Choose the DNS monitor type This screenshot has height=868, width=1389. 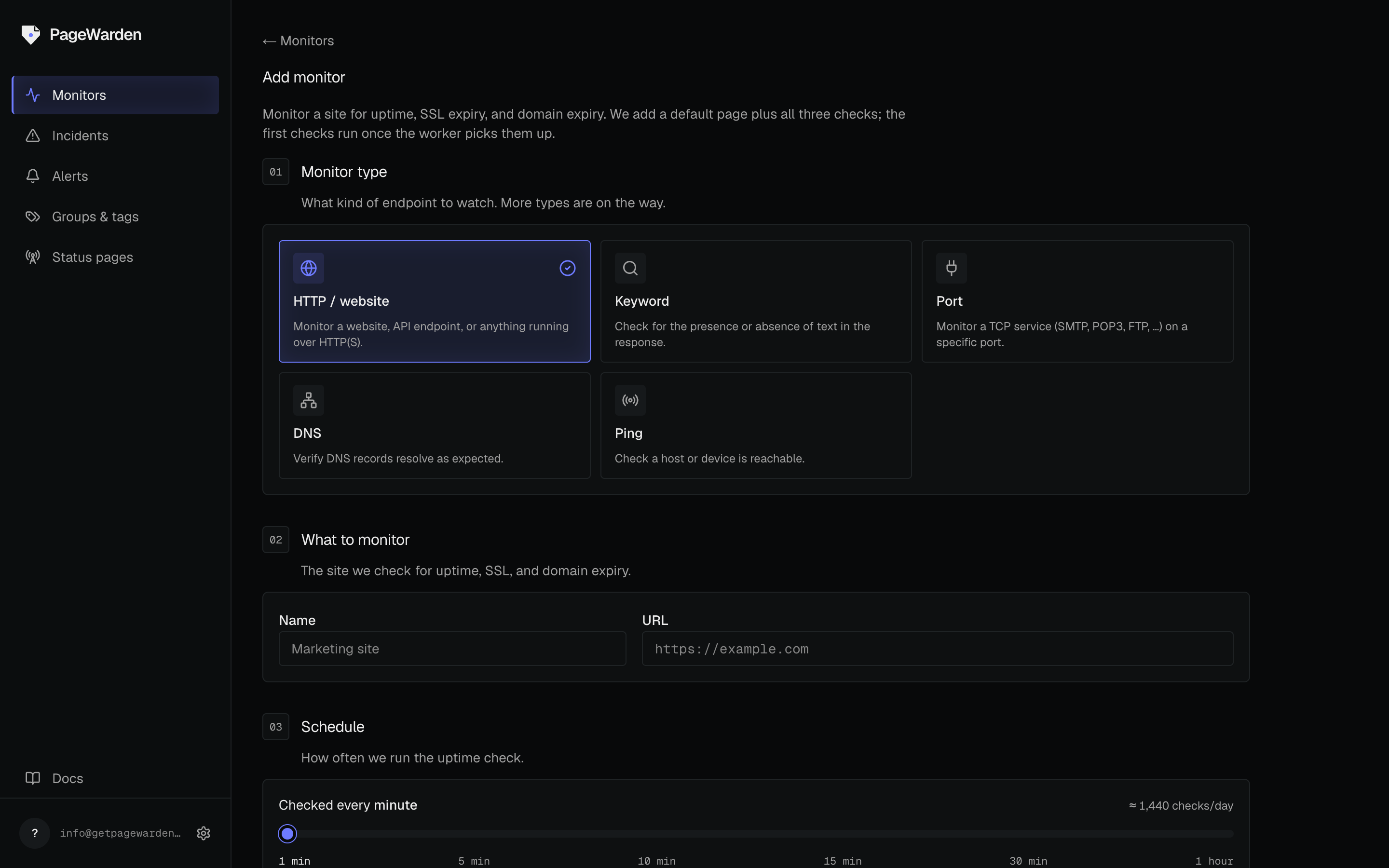(435, 425)
